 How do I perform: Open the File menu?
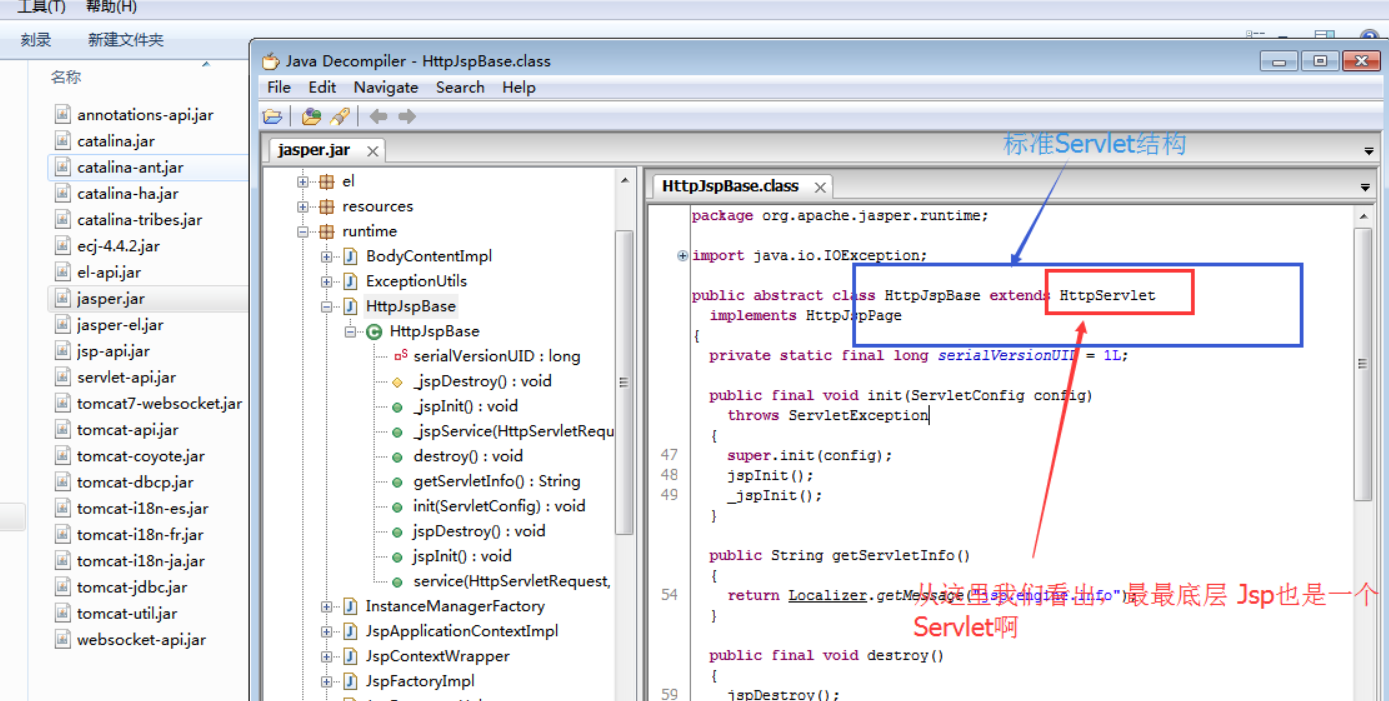[x=279, y=87]
